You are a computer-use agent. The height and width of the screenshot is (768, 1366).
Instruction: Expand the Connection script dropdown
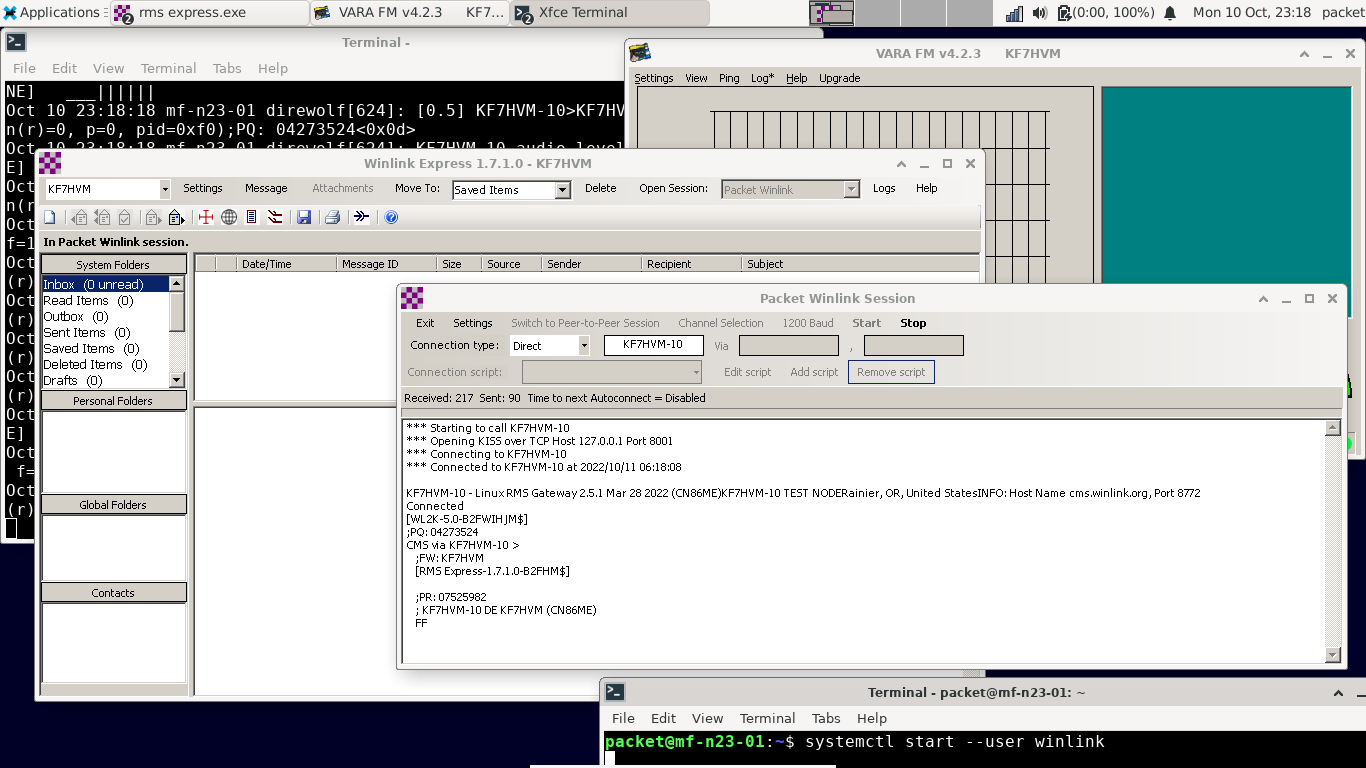[x=697, y=372]
